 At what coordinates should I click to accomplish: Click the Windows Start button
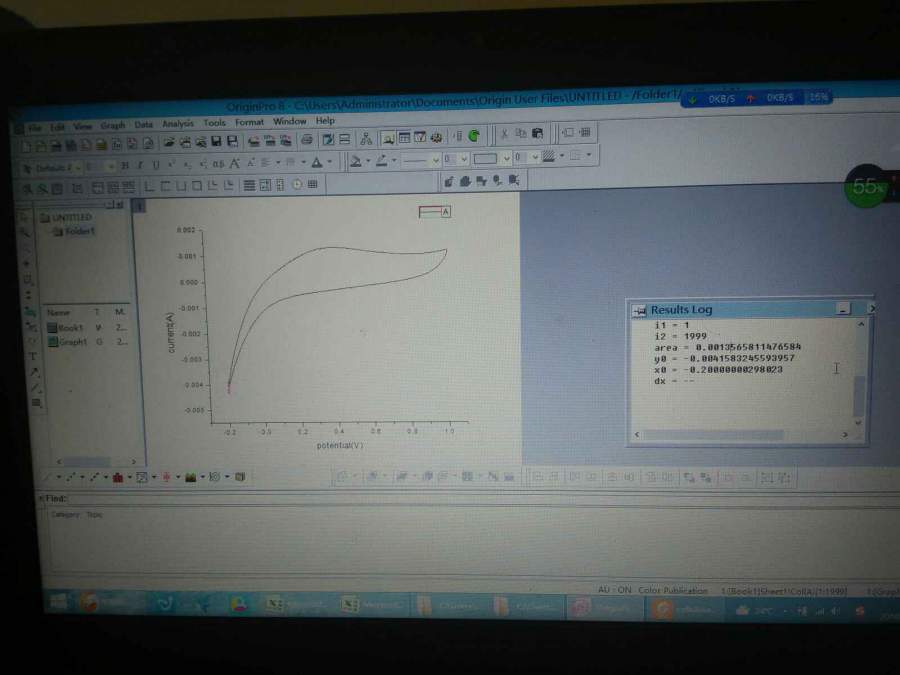pos(58,603)
